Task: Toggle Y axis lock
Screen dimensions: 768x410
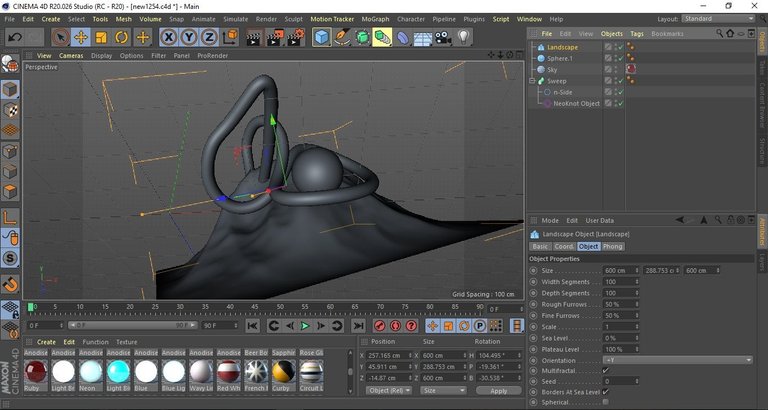Action: click(189, 38)
